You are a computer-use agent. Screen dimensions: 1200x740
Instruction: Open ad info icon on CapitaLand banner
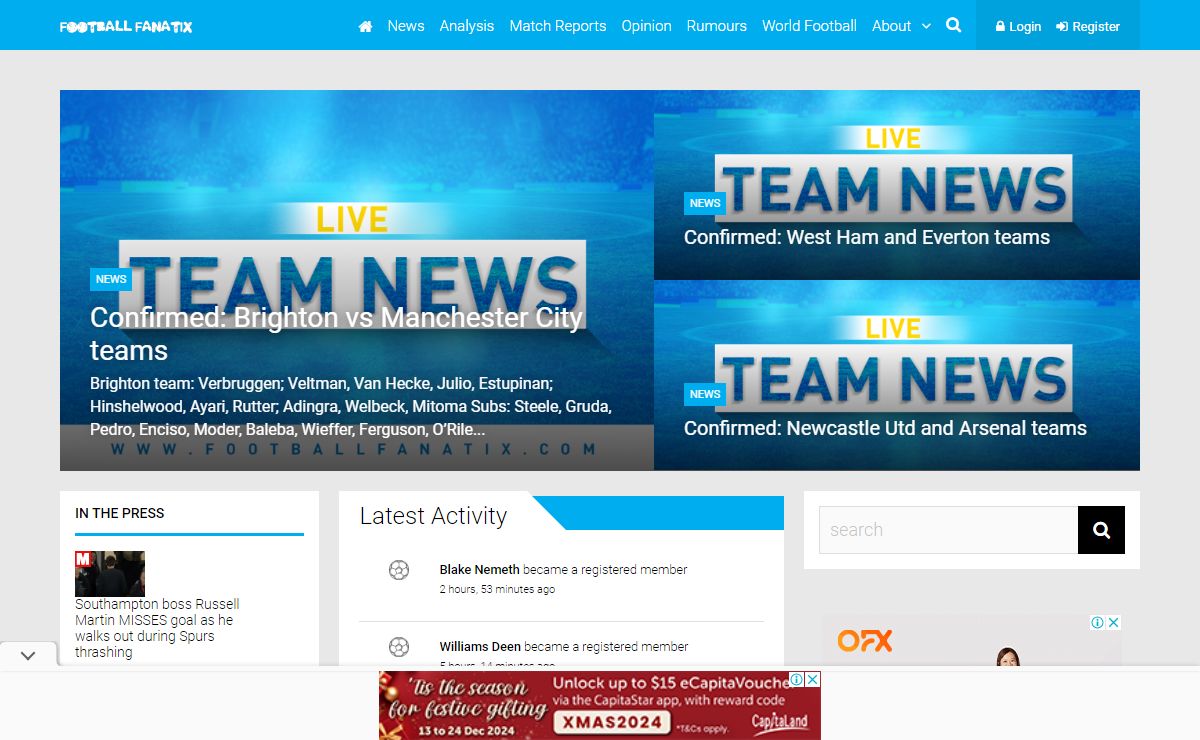pyautogui.click(x=798, y=679)
